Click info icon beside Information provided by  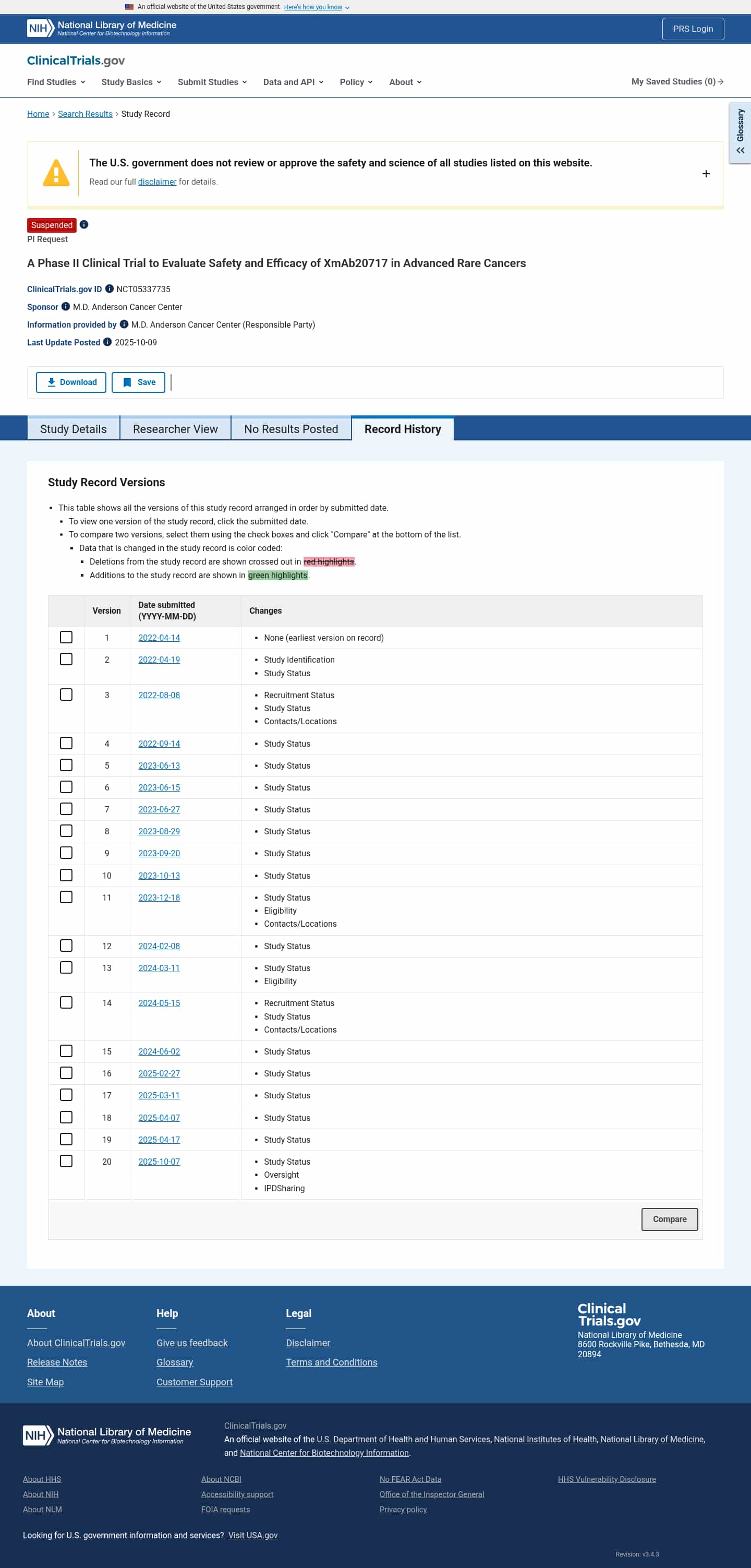124,324
